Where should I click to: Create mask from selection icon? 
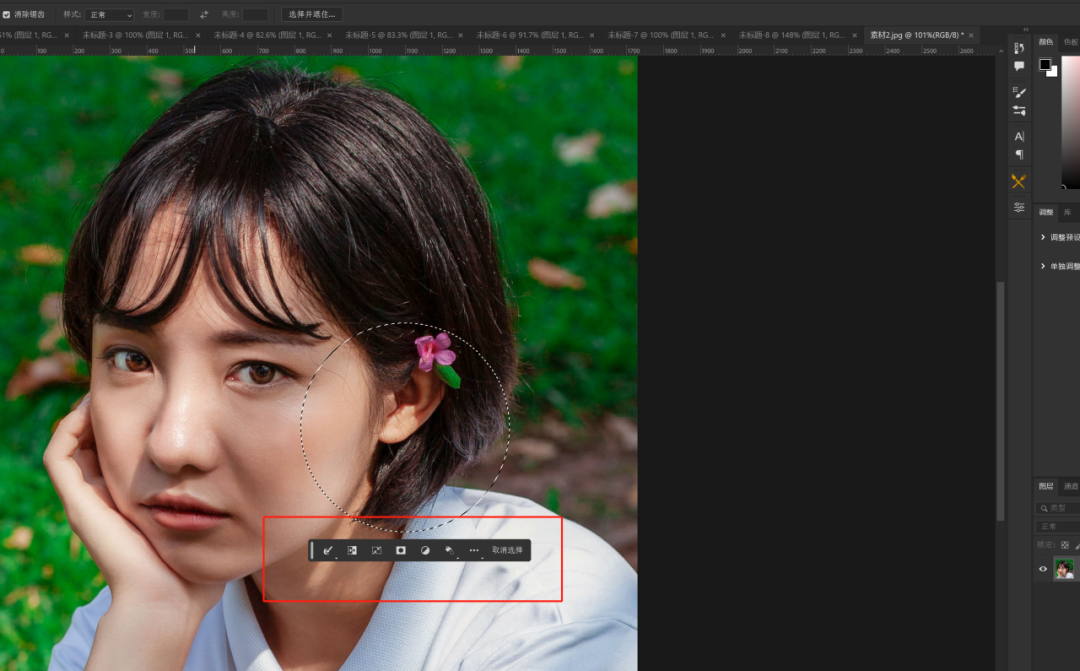[400, 550]
